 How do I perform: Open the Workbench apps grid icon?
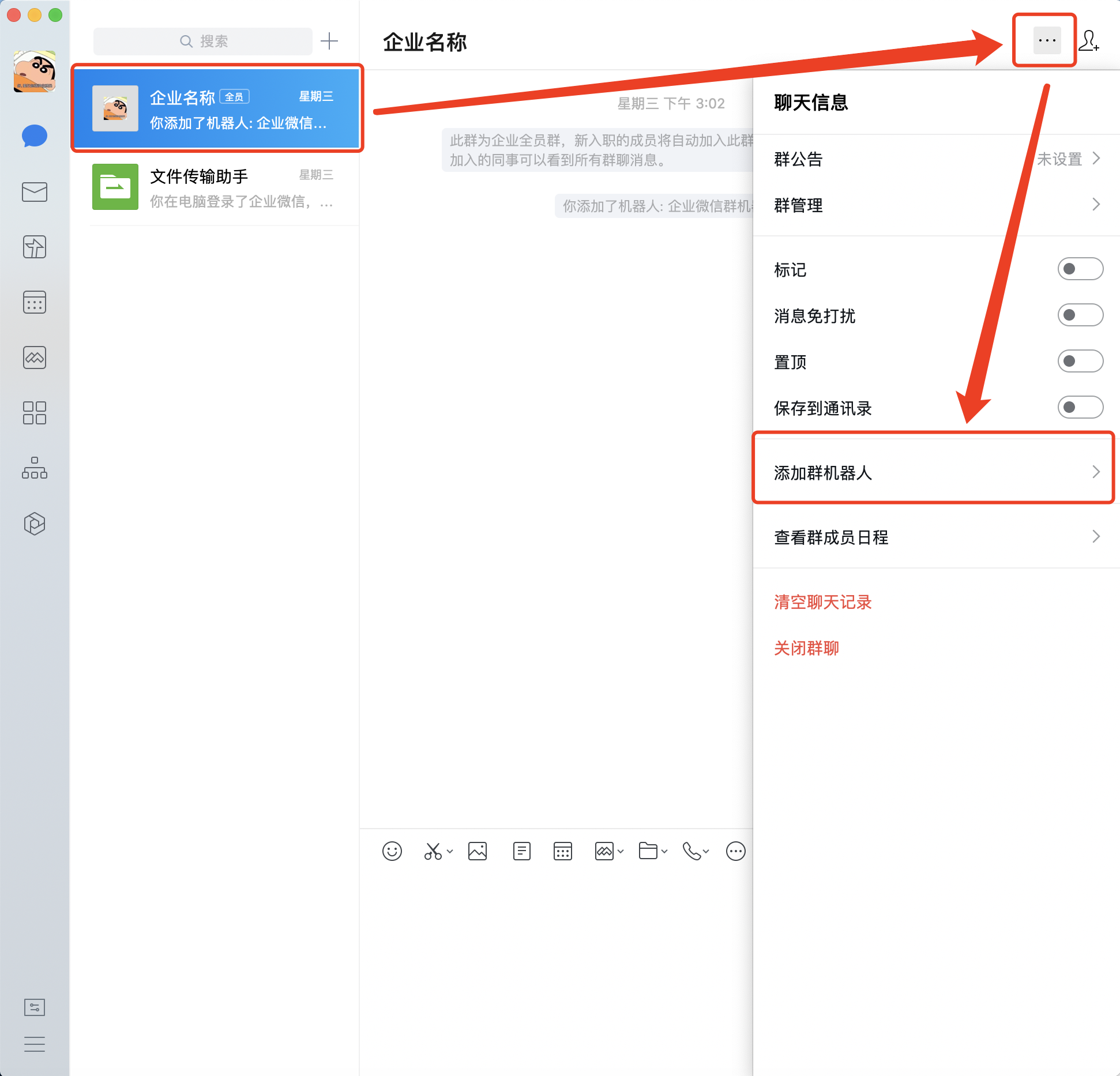click(35, 413)
